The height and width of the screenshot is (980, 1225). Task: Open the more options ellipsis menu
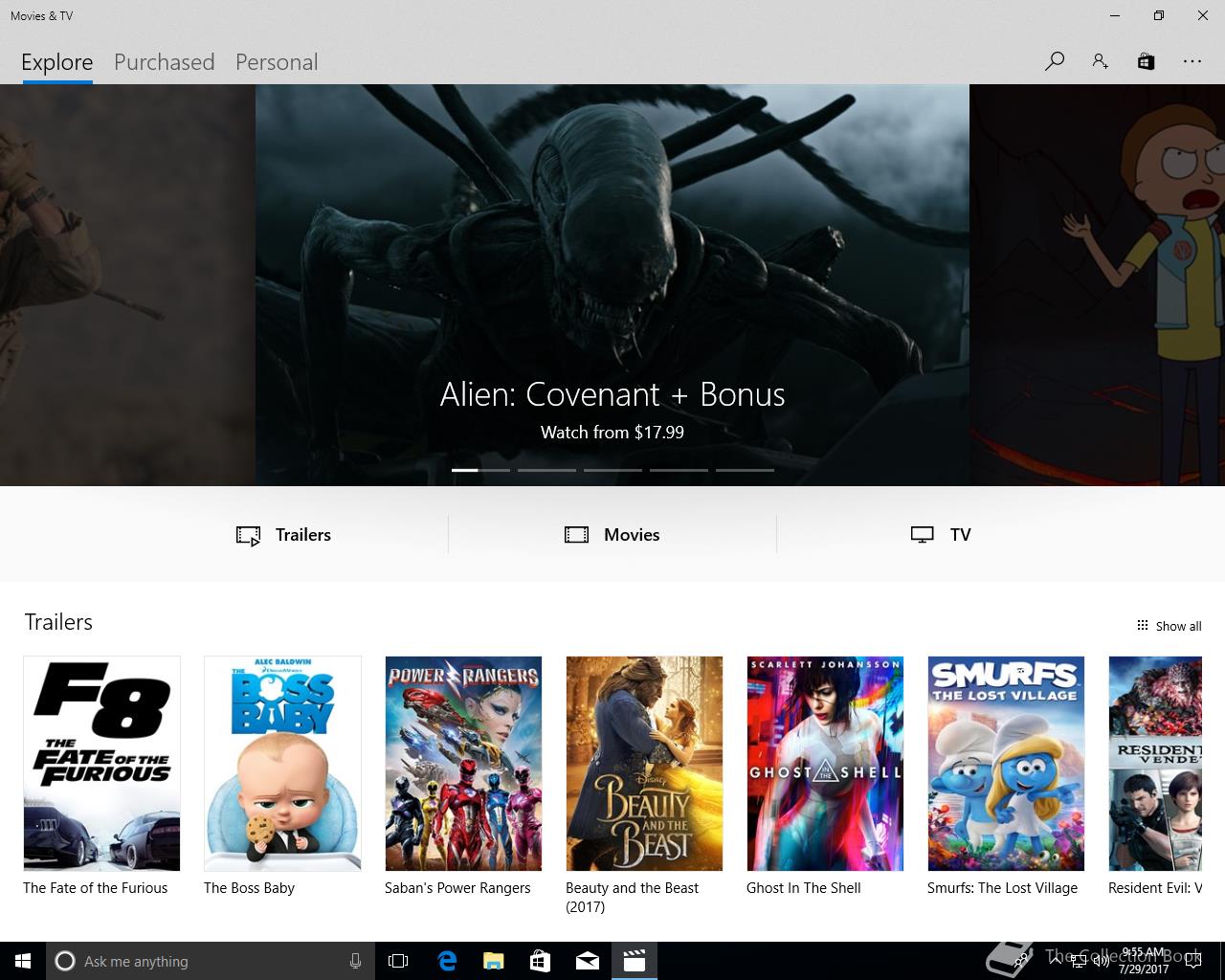click(x=1192, y=61)
